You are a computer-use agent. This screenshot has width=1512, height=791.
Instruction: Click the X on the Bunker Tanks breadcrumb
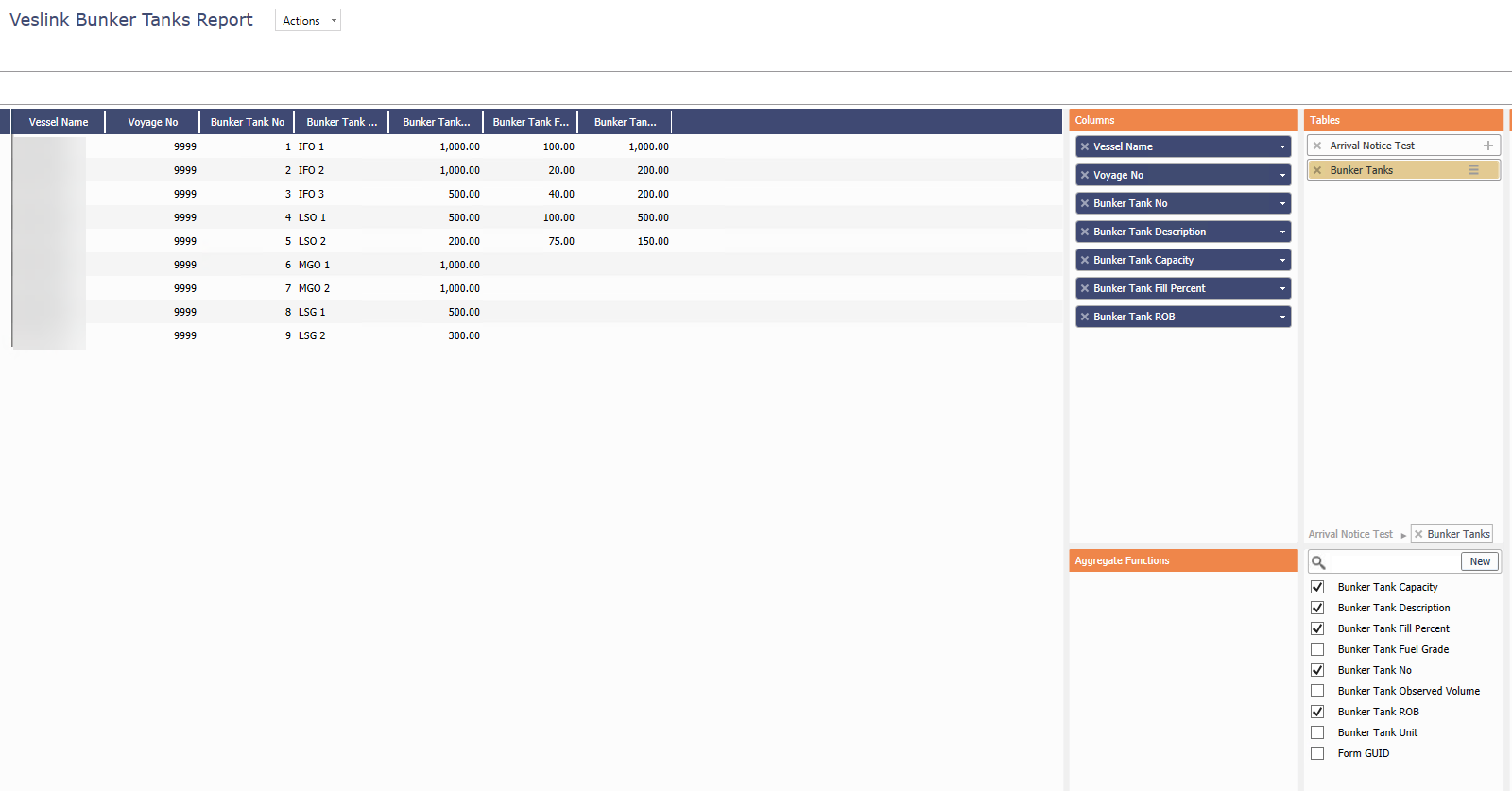coord(1418,534)
